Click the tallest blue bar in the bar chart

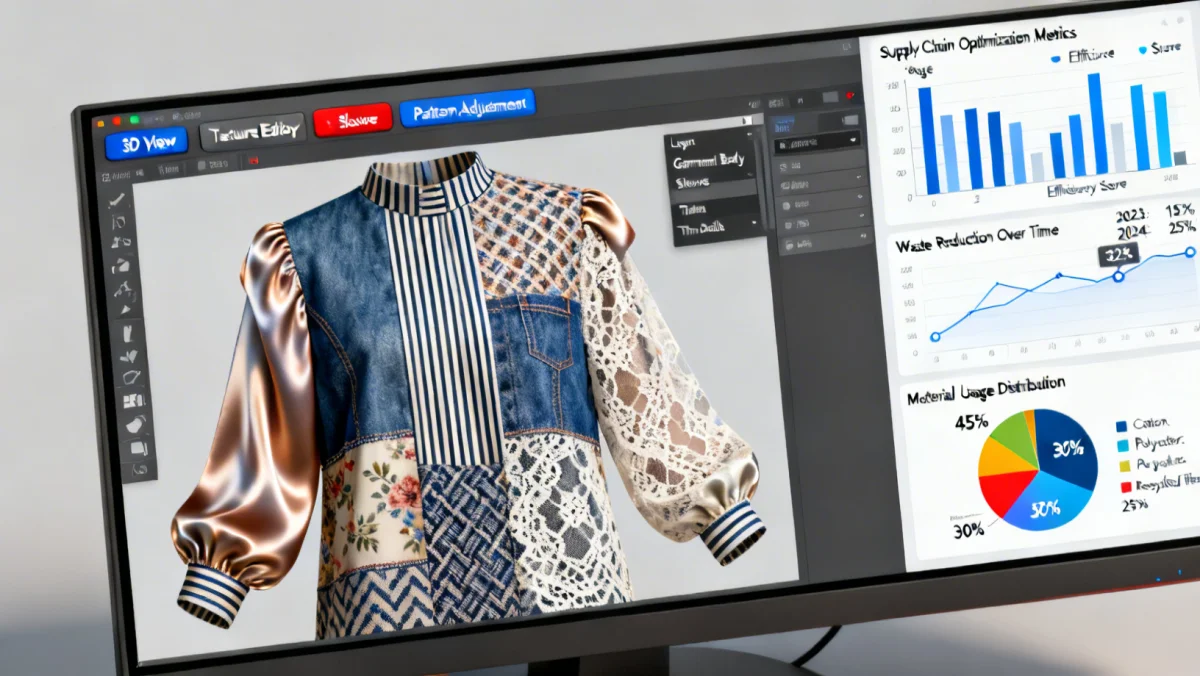click(x=1097, y=122)
